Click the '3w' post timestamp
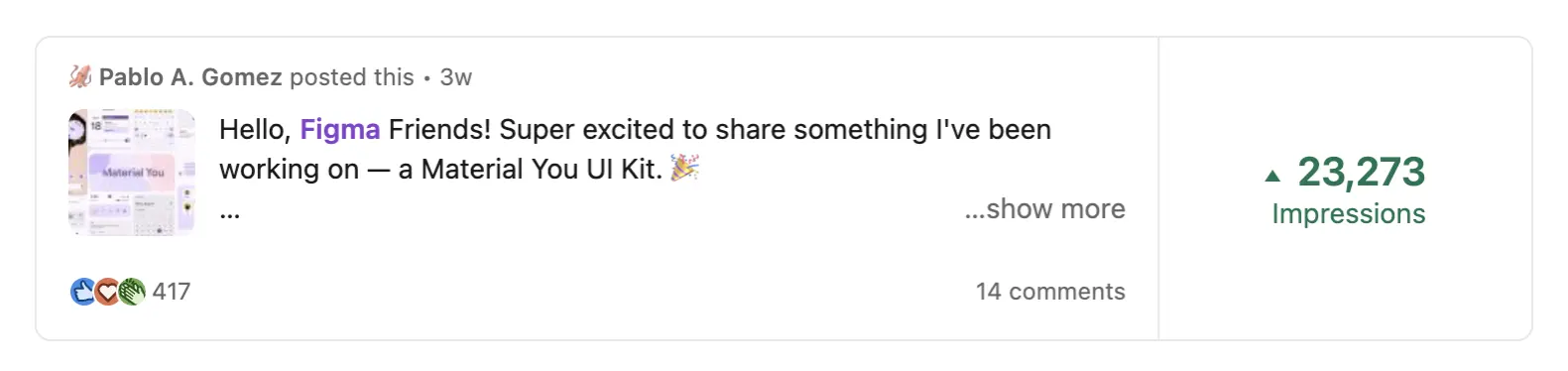The image size is (1568, 371). click(456, 77)
